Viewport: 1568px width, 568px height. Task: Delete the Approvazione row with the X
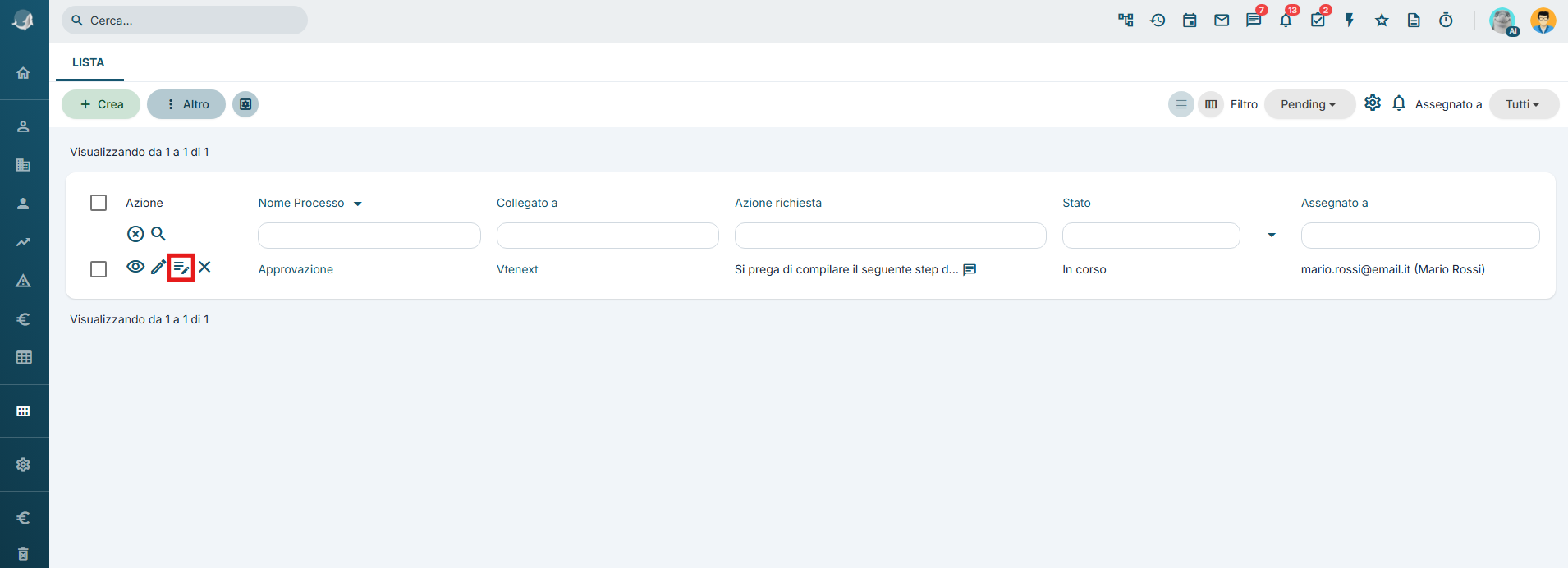coord(204,267)
